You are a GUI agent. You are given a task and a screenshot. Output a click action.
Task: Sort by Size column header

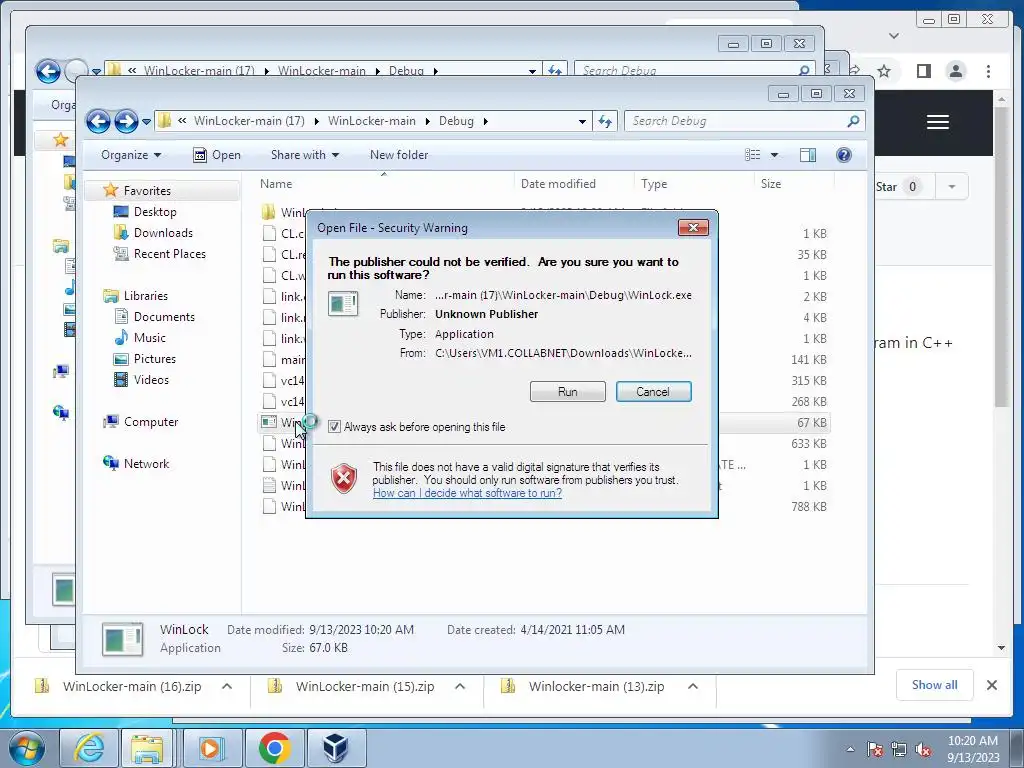tap(793, 184)
